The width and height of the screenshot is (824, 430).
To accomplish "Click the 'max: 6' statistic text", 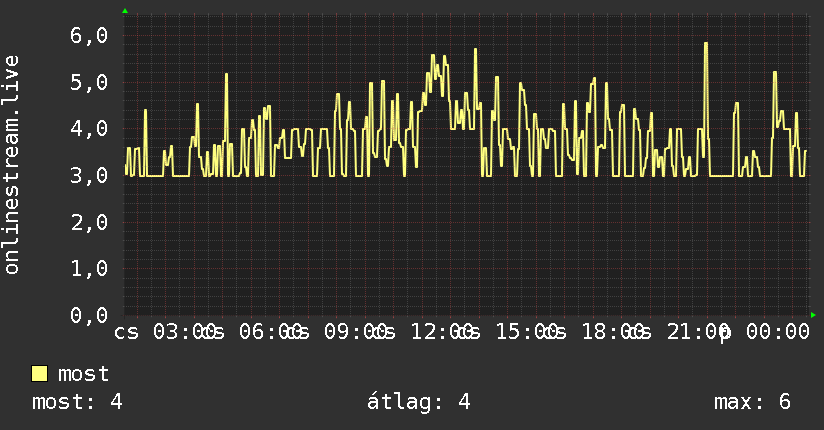I will 752,402.
